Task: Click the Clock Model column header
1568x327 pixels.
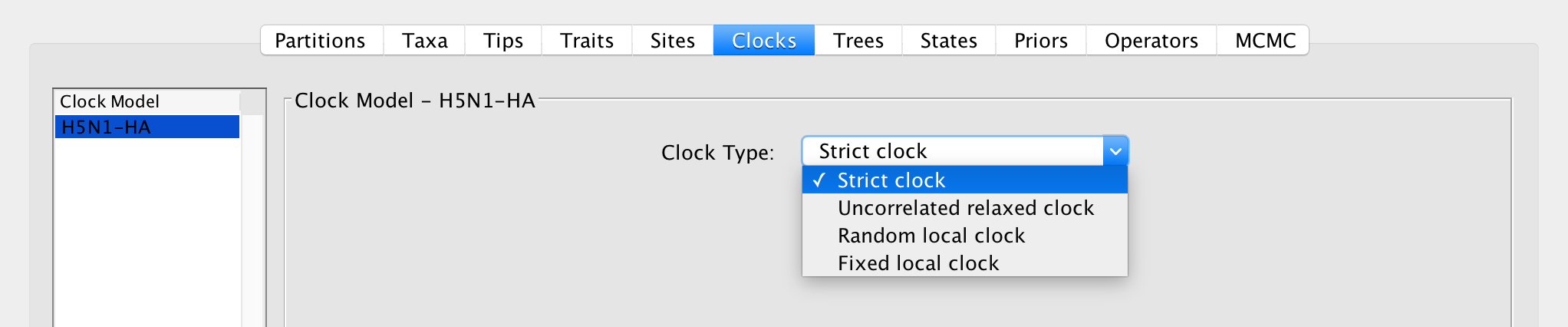Action: [147, 101]
